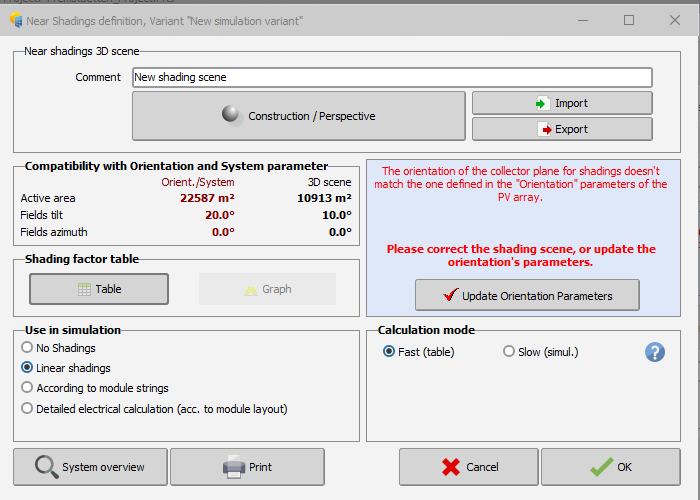This screenshot has height=500, width=700.
Task: Click the 3D scene column header
Action: [329, 182]
